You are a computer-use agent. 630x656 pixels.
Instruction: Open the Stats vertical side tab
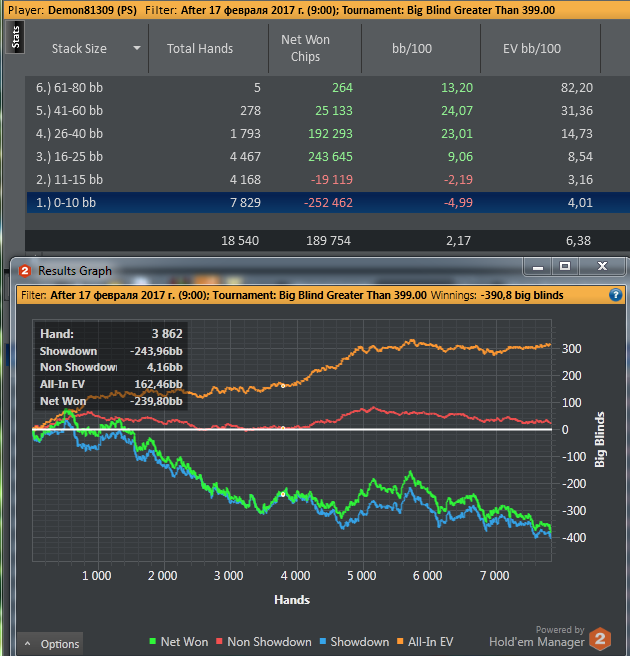15,37
